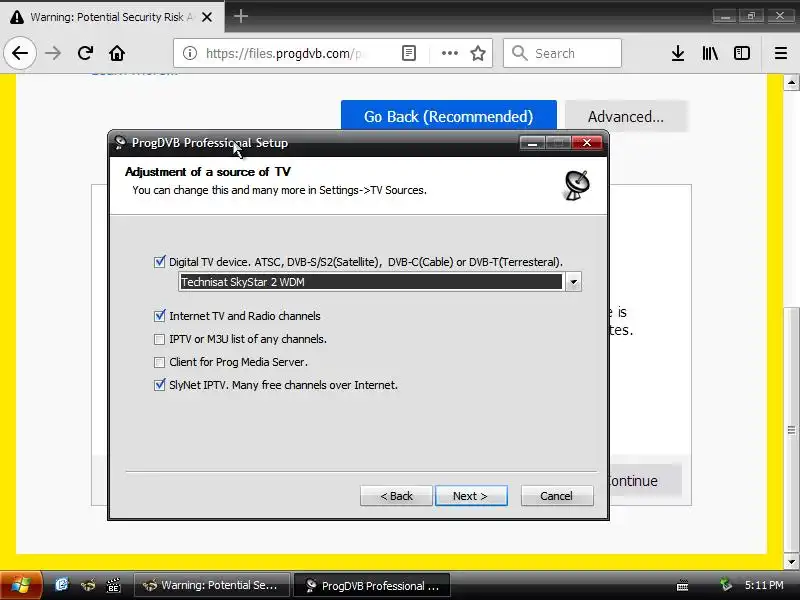800x600 pixels.
Task: Enable IPTV or M3U list option
Action: click(x=160, y=339)
